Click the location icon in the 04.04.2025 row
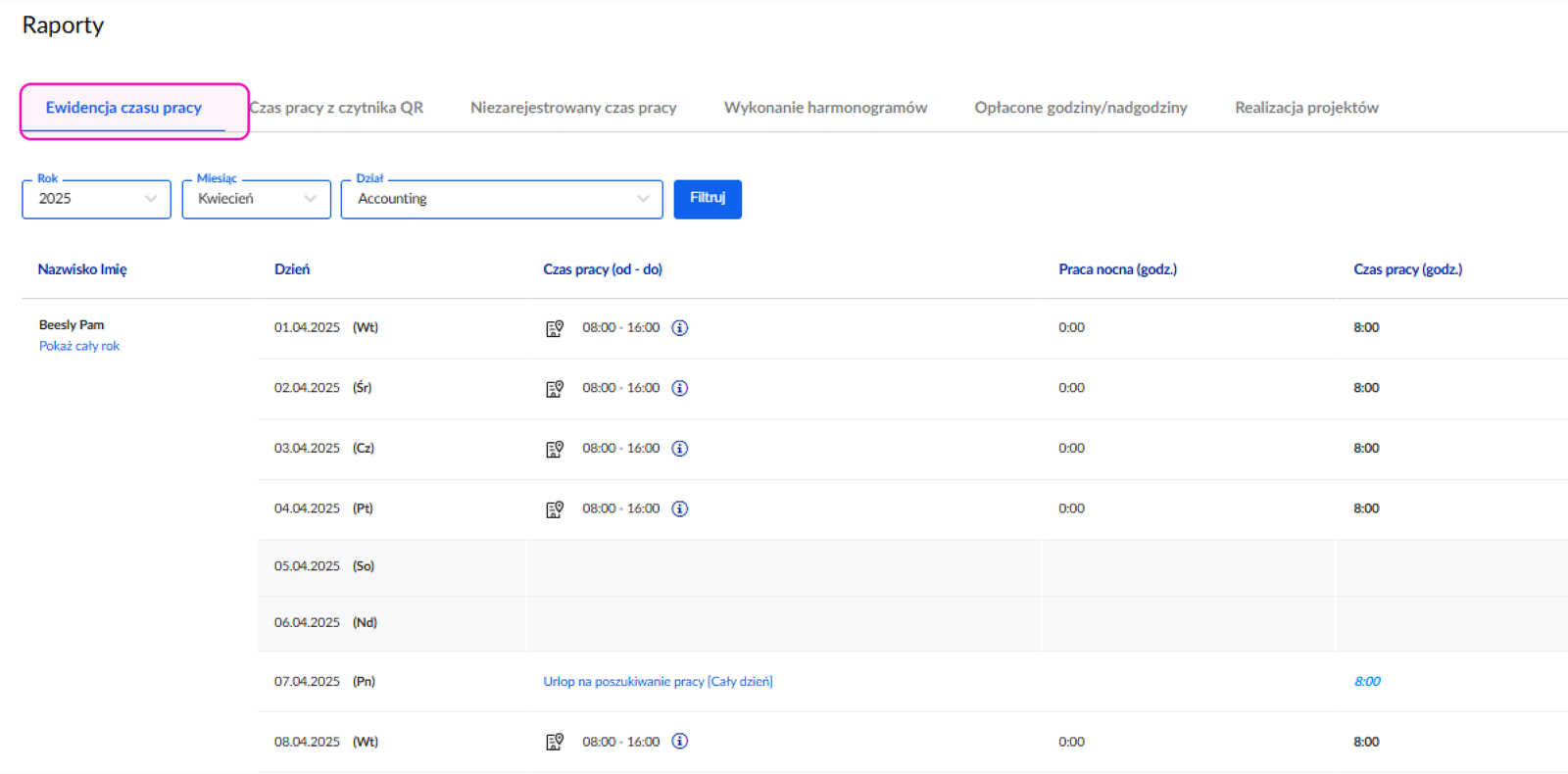 pos(555,509)
